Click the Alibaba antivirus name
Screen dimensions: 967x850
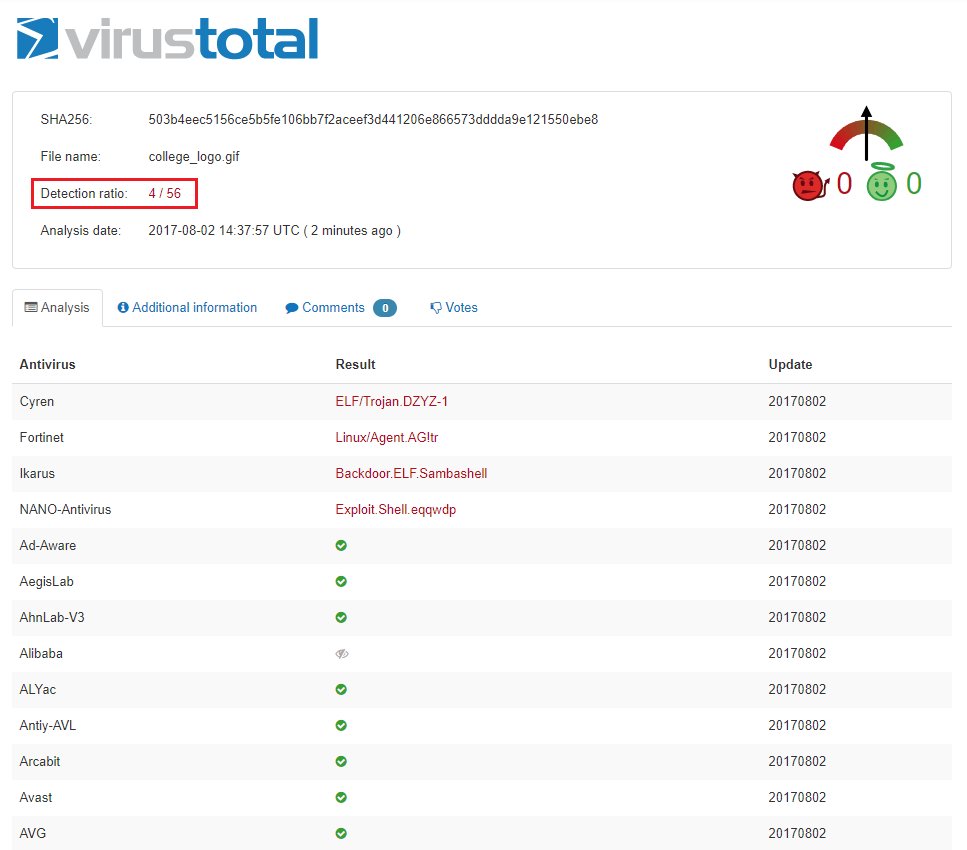pyautogui.click(x=41, y=653)
